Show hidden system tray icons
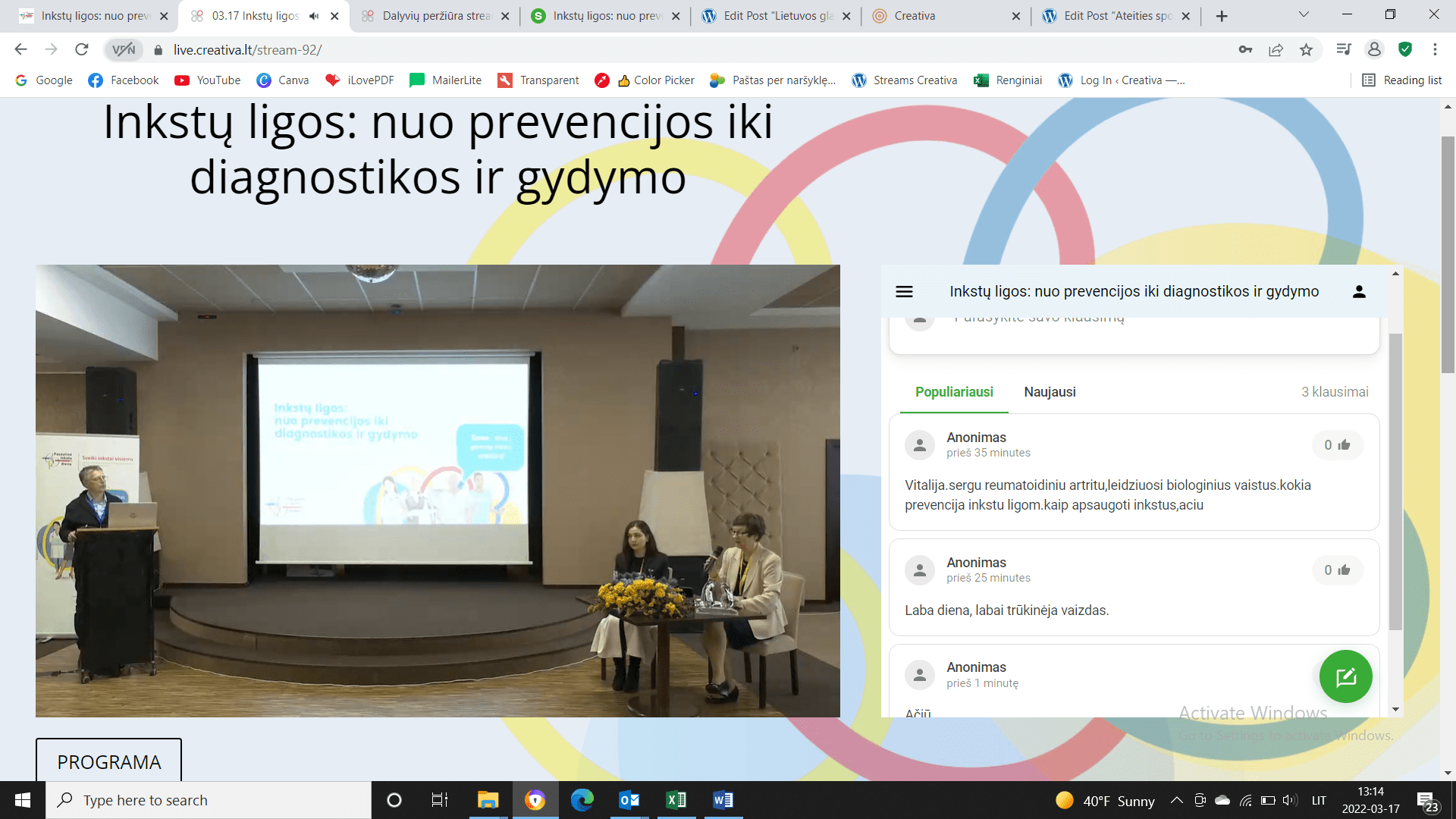 click(x=1176, y=800)
